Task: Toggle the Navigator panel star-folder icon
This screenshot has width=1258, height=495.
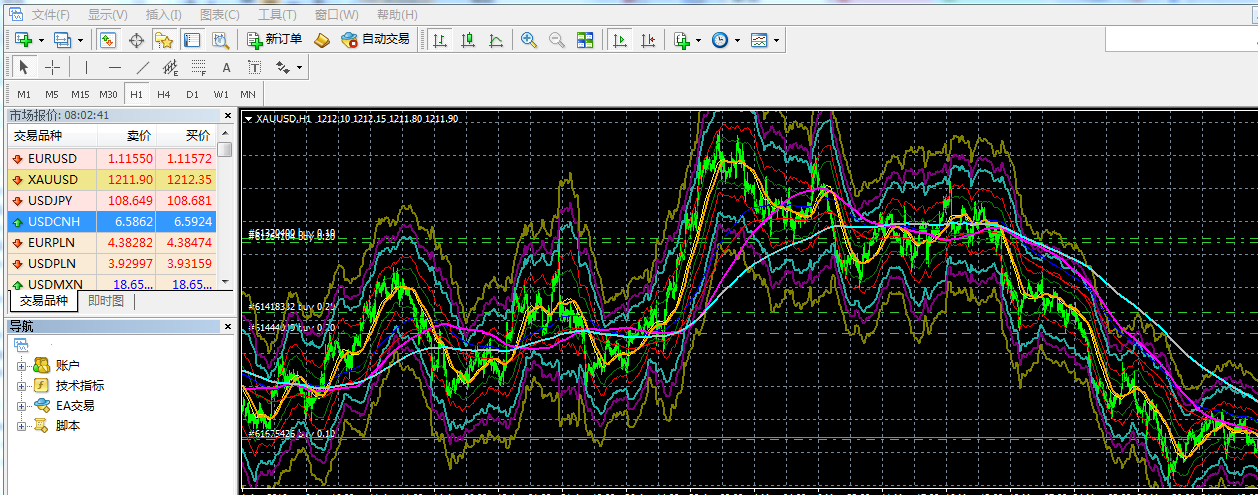Action: click(164, 40)
